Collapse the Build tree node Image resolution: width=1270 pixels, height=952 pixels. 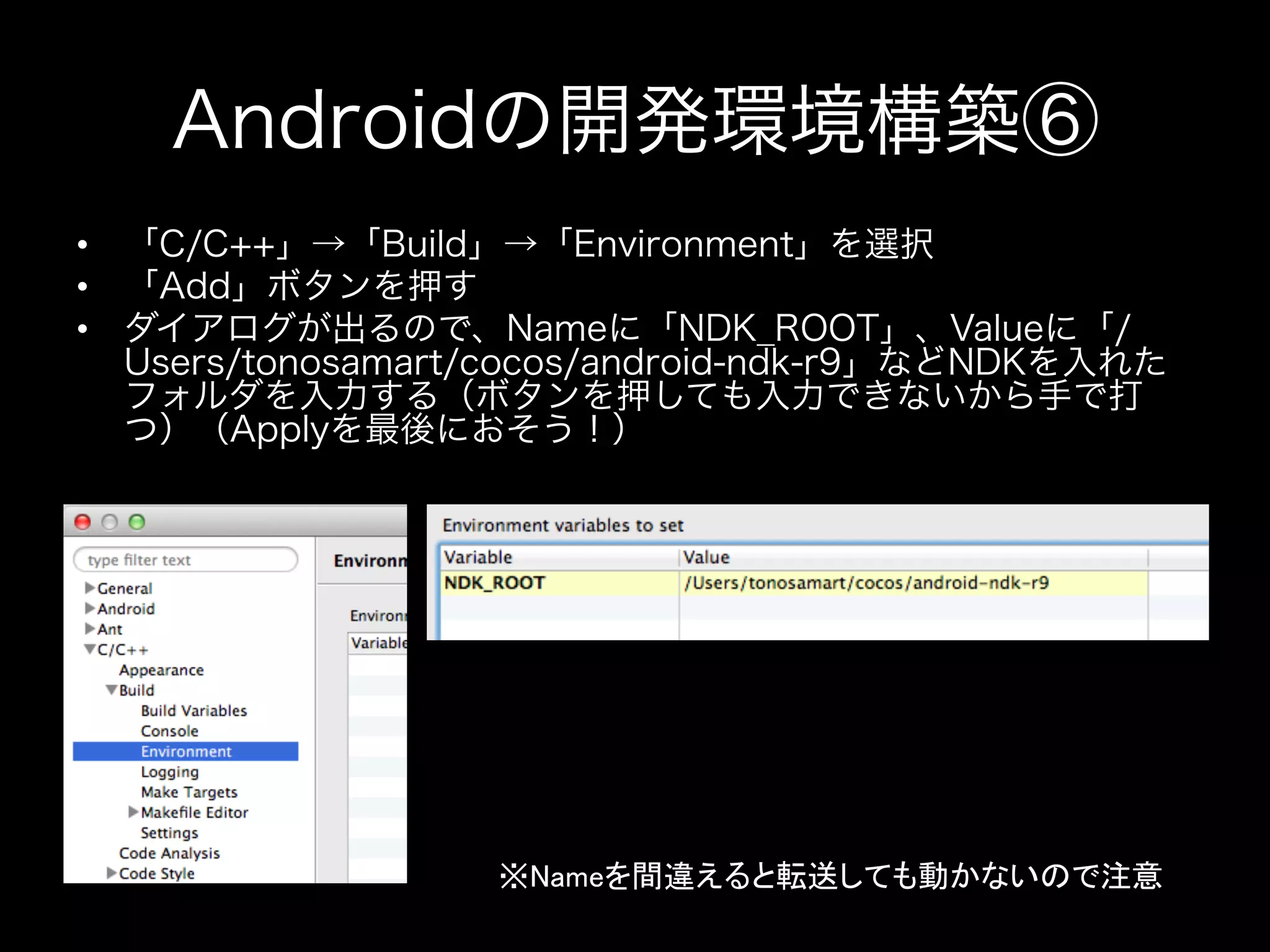click(112, 689)
